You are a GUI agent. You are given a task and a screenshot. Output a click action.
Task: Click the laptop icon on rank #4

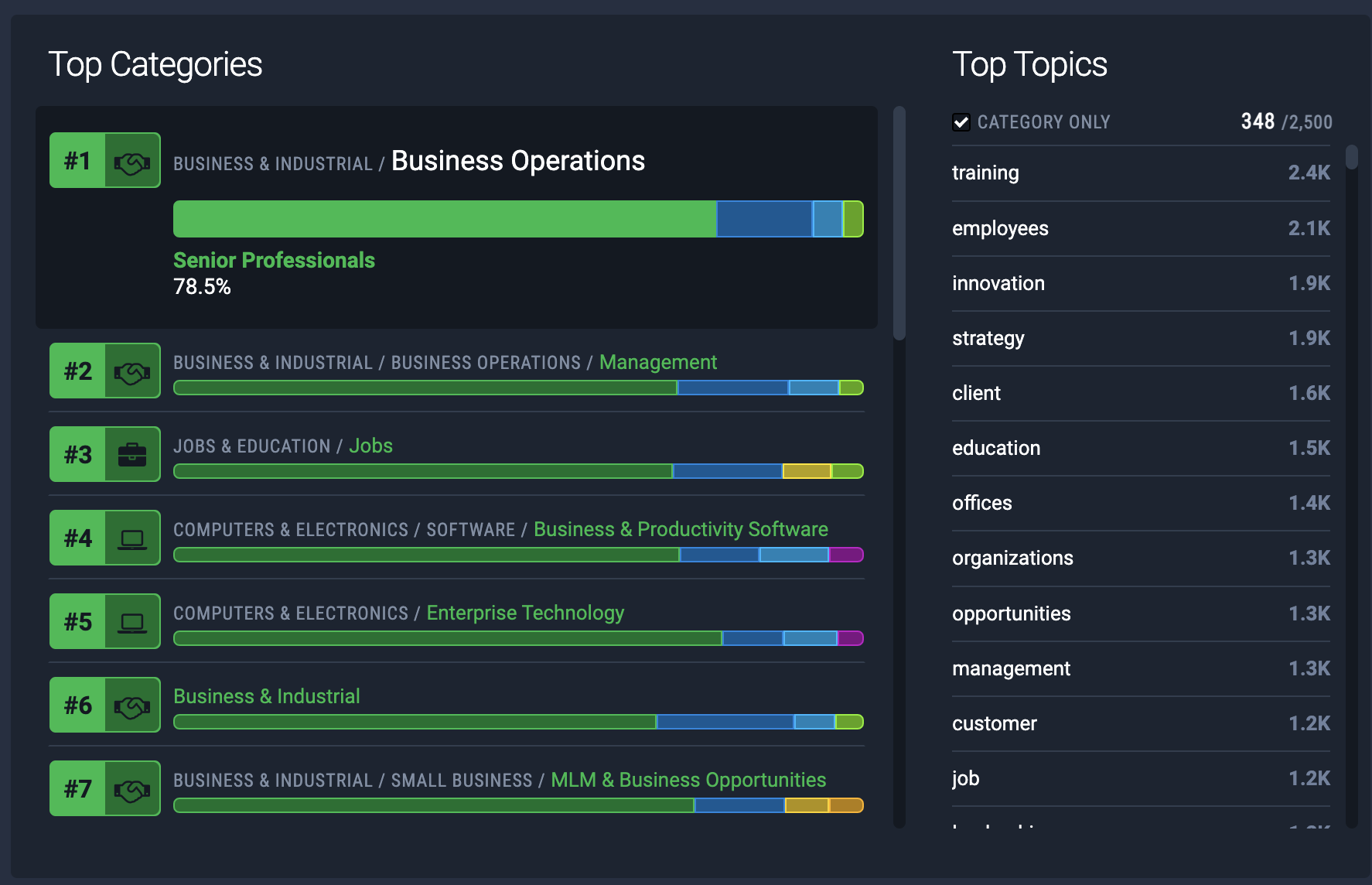coord(132,538)
